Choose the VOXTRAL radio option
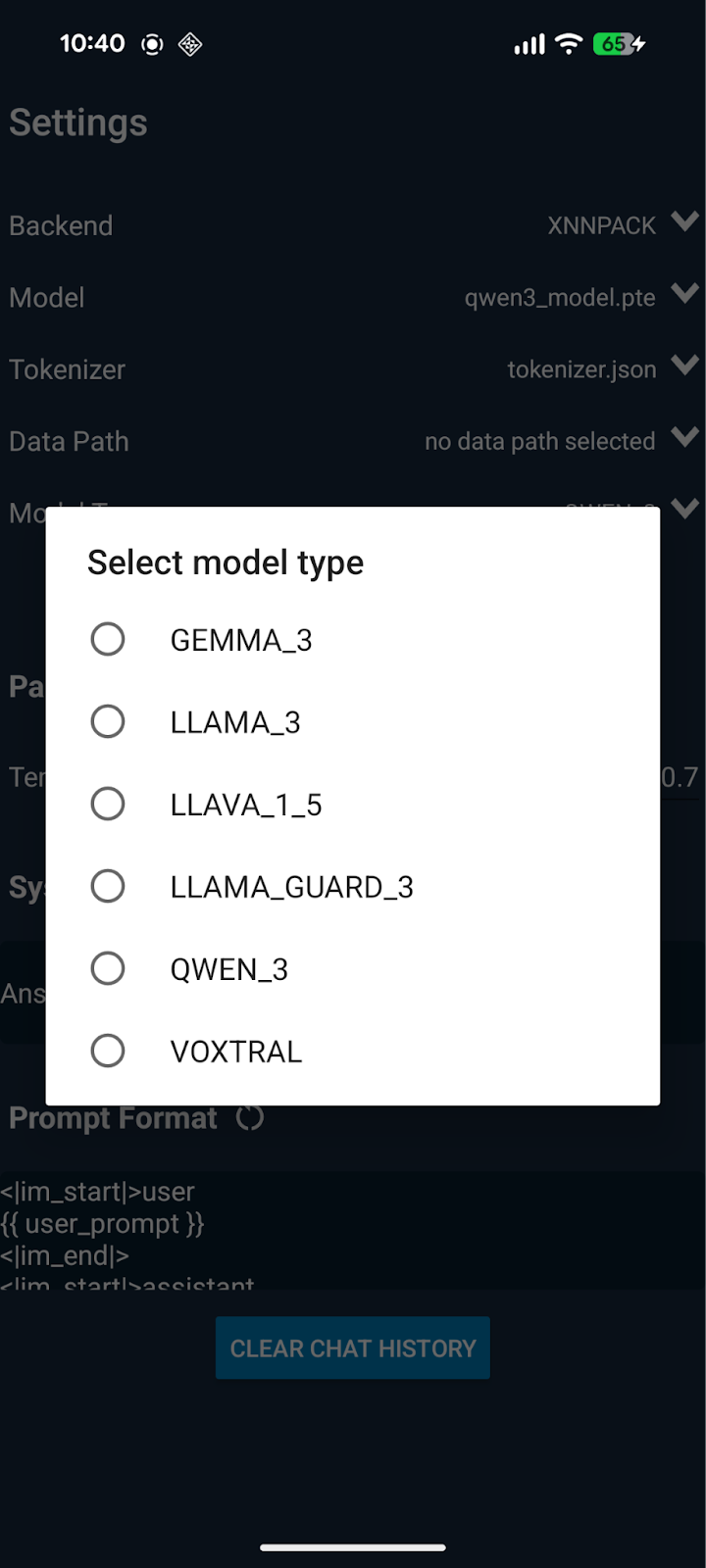Screen dimensions: 706x1568 pos(108,1052)
